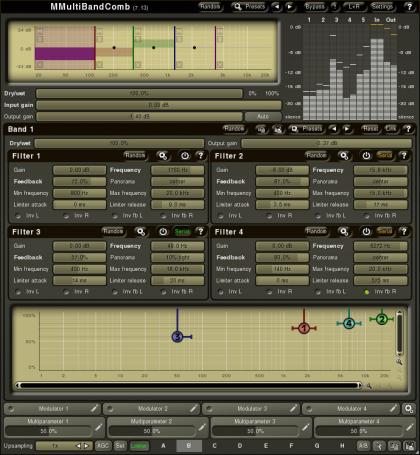Paste Band 1 settings icon

click(278, 129)
